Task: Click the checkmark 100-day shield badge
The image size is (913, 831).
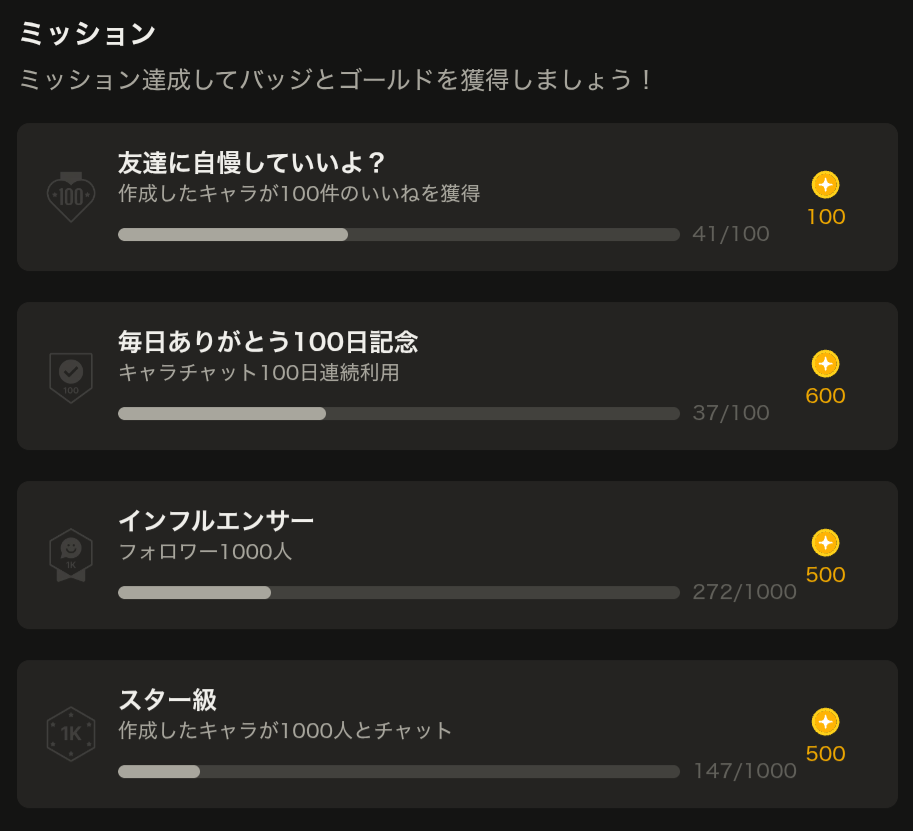Action: point(71,376)
